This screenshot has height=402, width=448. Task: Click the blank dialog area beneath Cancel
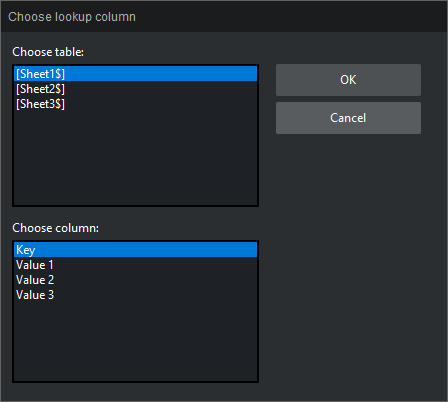(348, 260)
